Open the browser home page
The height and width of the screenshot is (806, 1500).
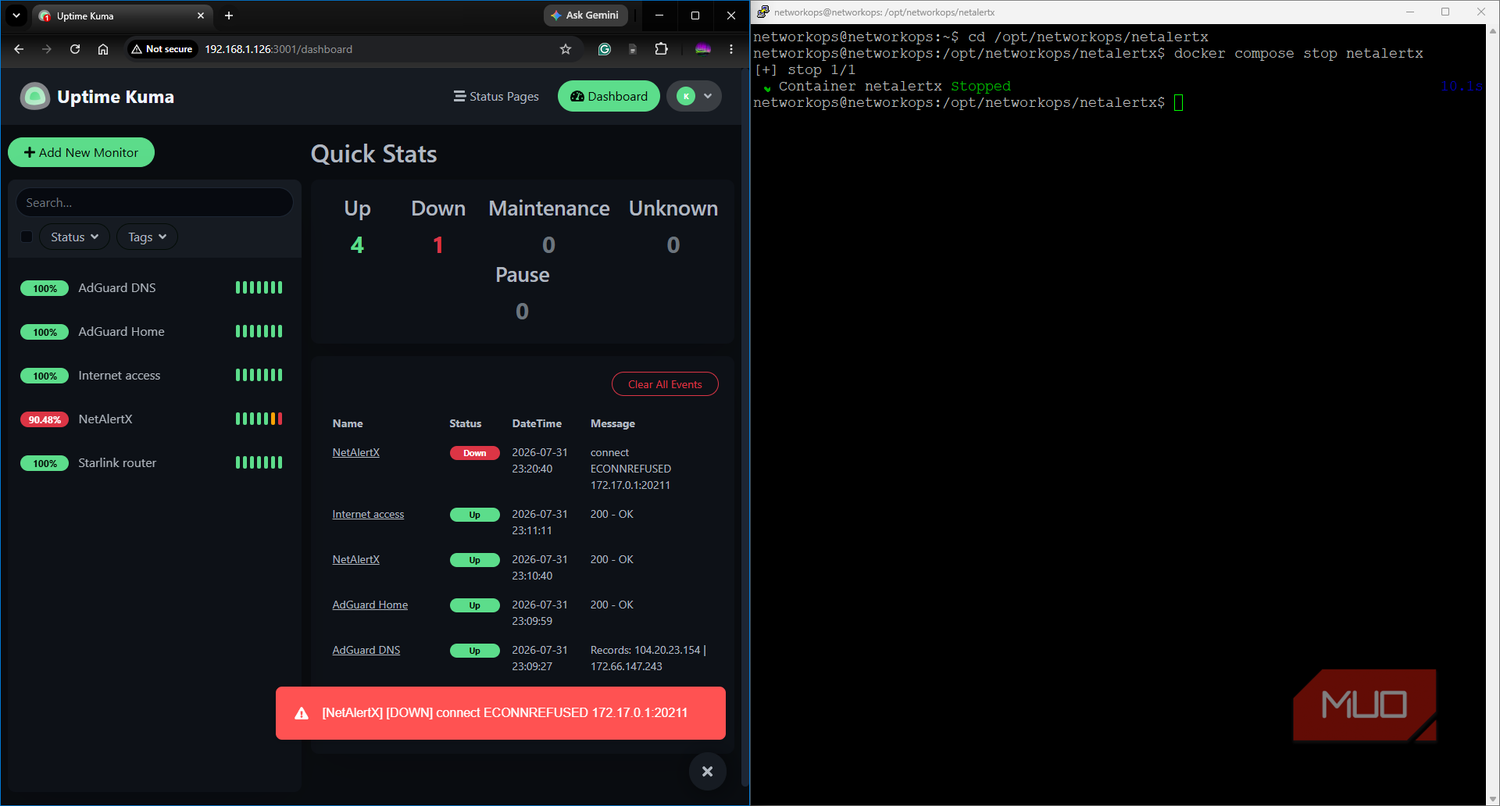point(103,49)
